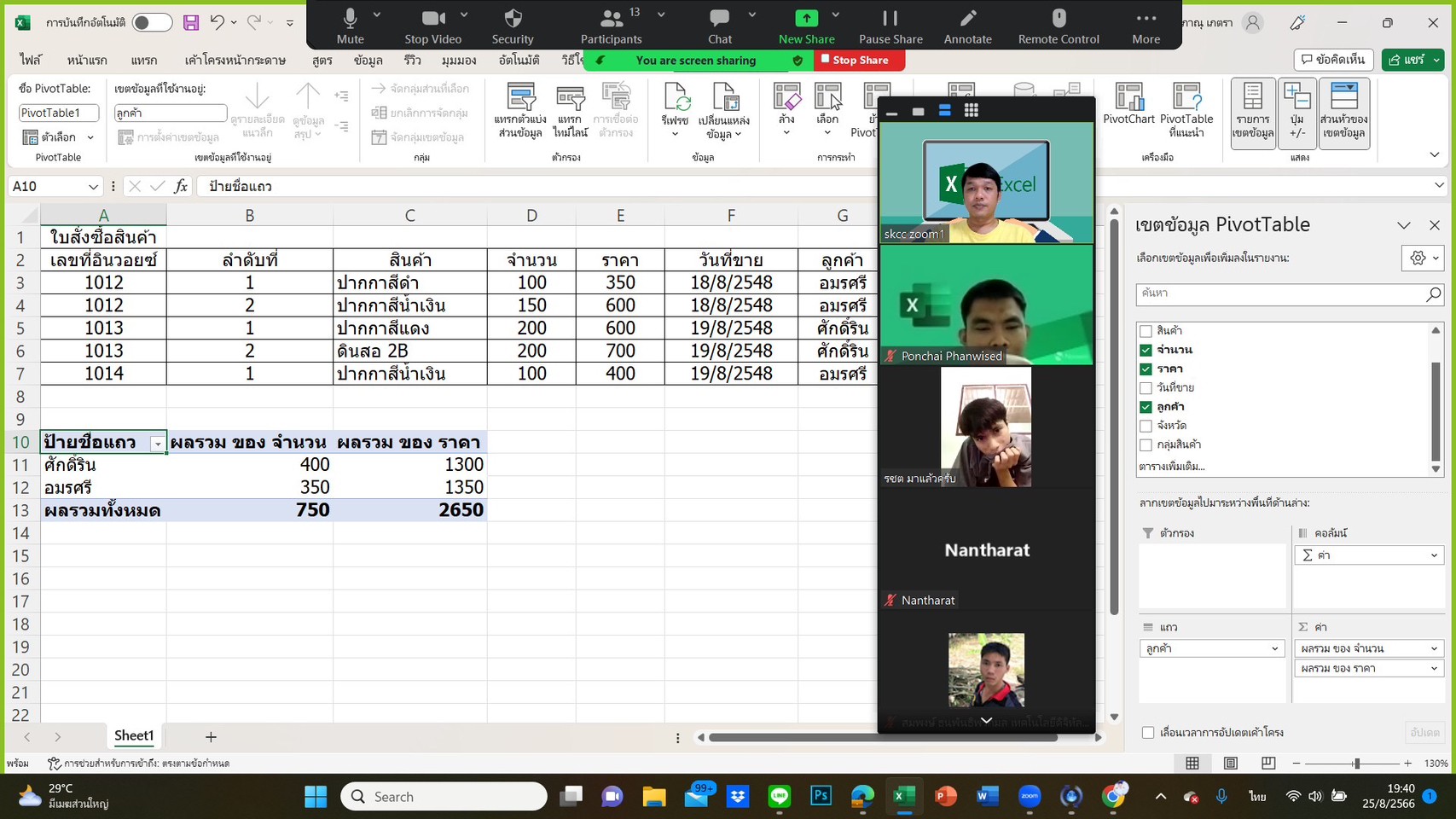This screenshot has height=819, width=1456.
Task: Toggle the Field List button
Action: 1253,113
